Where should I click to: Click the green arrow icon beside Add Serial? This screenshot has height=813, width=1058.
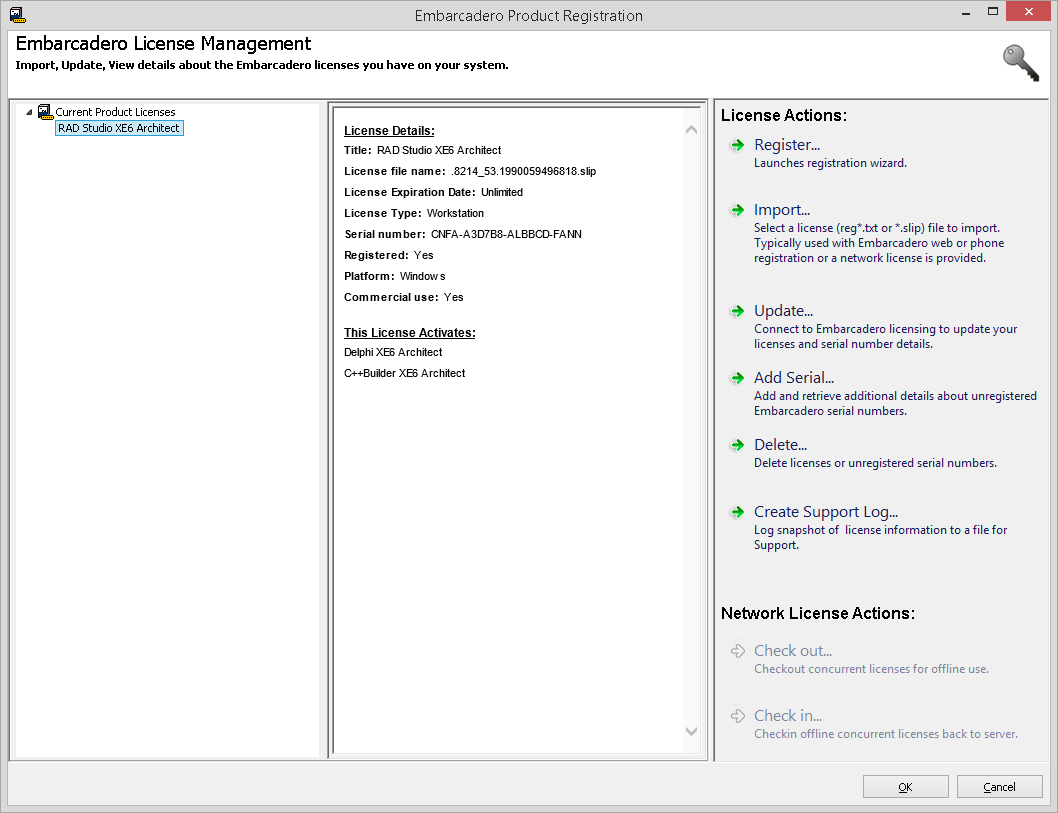737,378
